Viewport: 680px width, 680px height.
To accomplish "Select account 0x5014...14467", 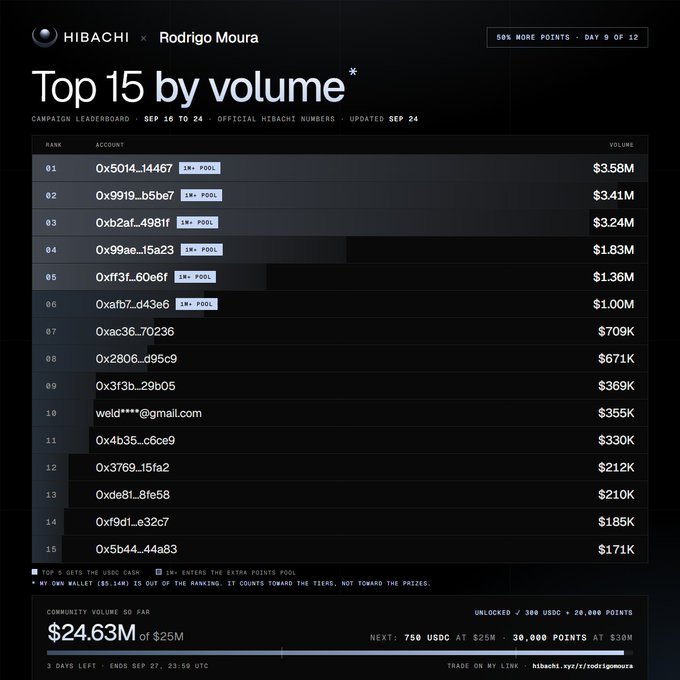I will [134, 168].
